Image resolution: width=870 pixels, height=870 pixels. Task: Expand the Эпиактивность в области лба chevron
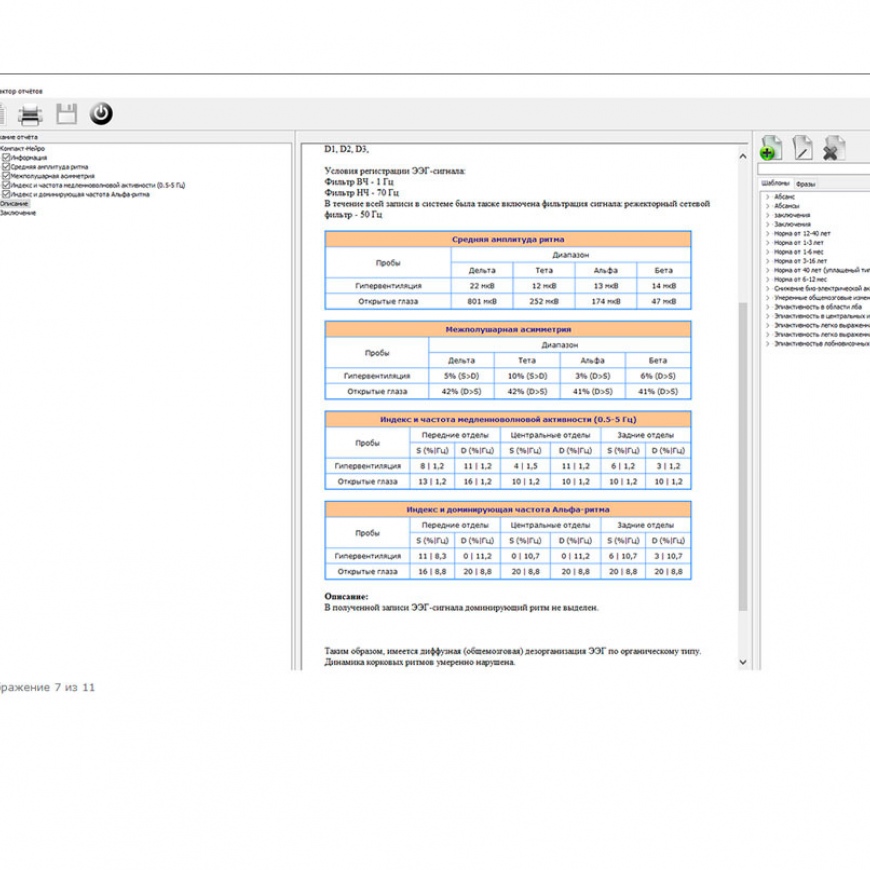click(x=767, y=307)
